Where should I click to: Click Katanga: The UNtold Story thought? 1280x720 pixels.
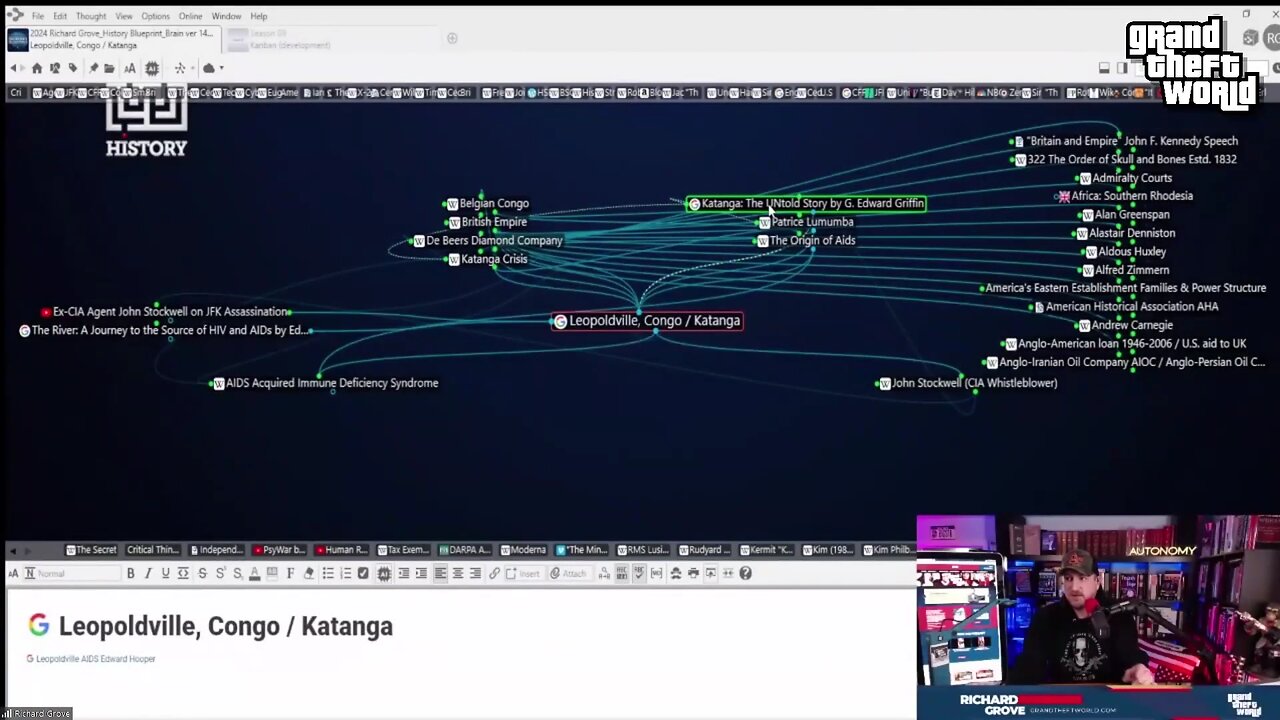[806, 203]
